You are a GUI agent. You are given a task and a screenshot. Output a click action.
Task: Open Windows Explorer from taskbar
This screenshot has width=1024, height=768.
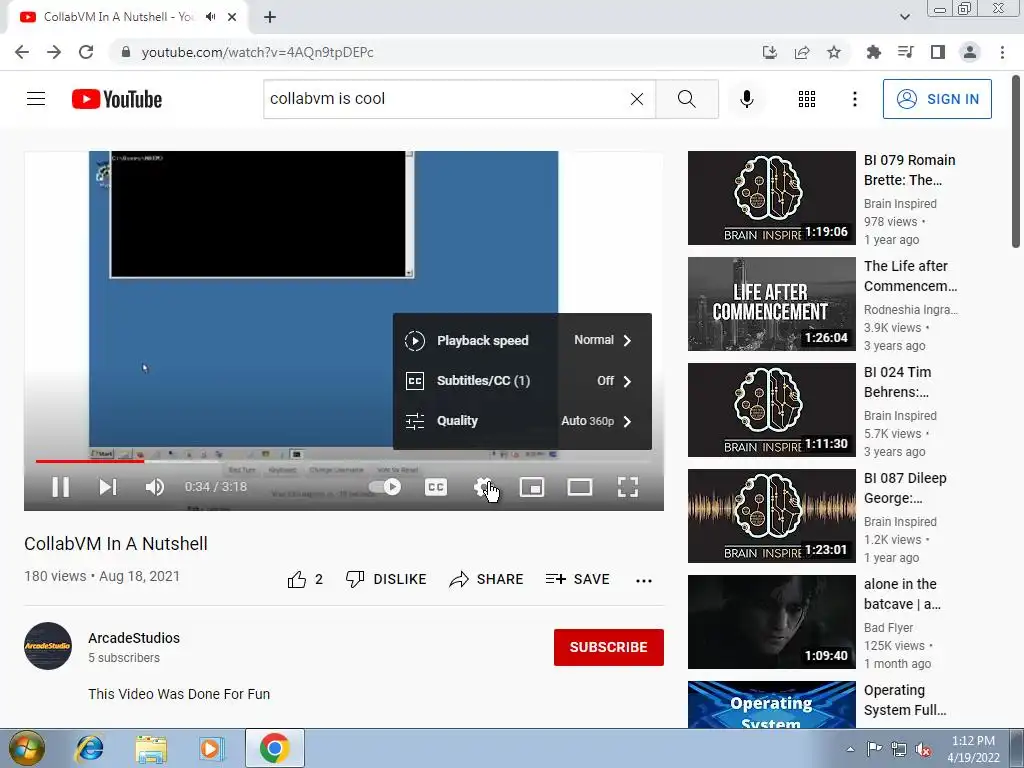click(151, 748)
